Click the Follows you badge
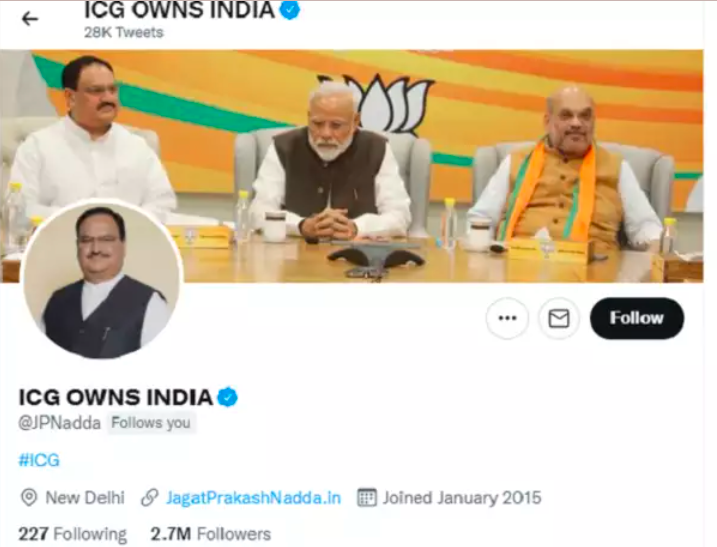The width and height of the screenshot is (717, 547). click(151, 423)
